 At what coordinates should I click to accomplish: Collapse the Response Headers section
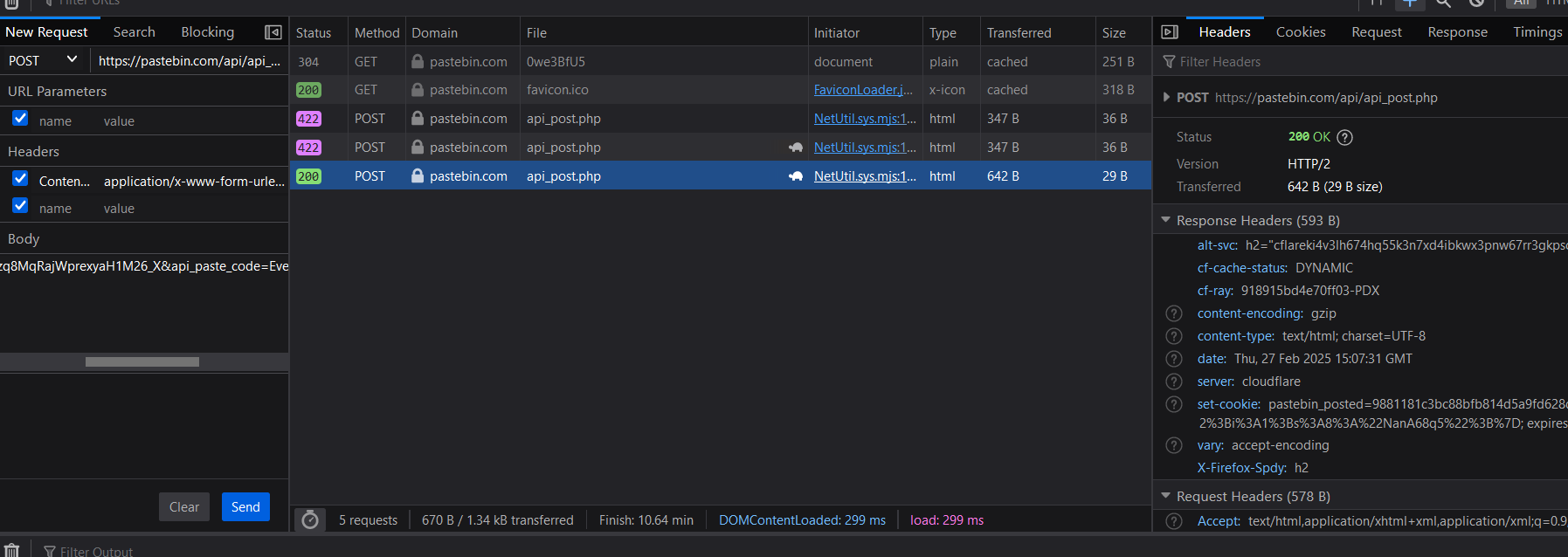1165,221
